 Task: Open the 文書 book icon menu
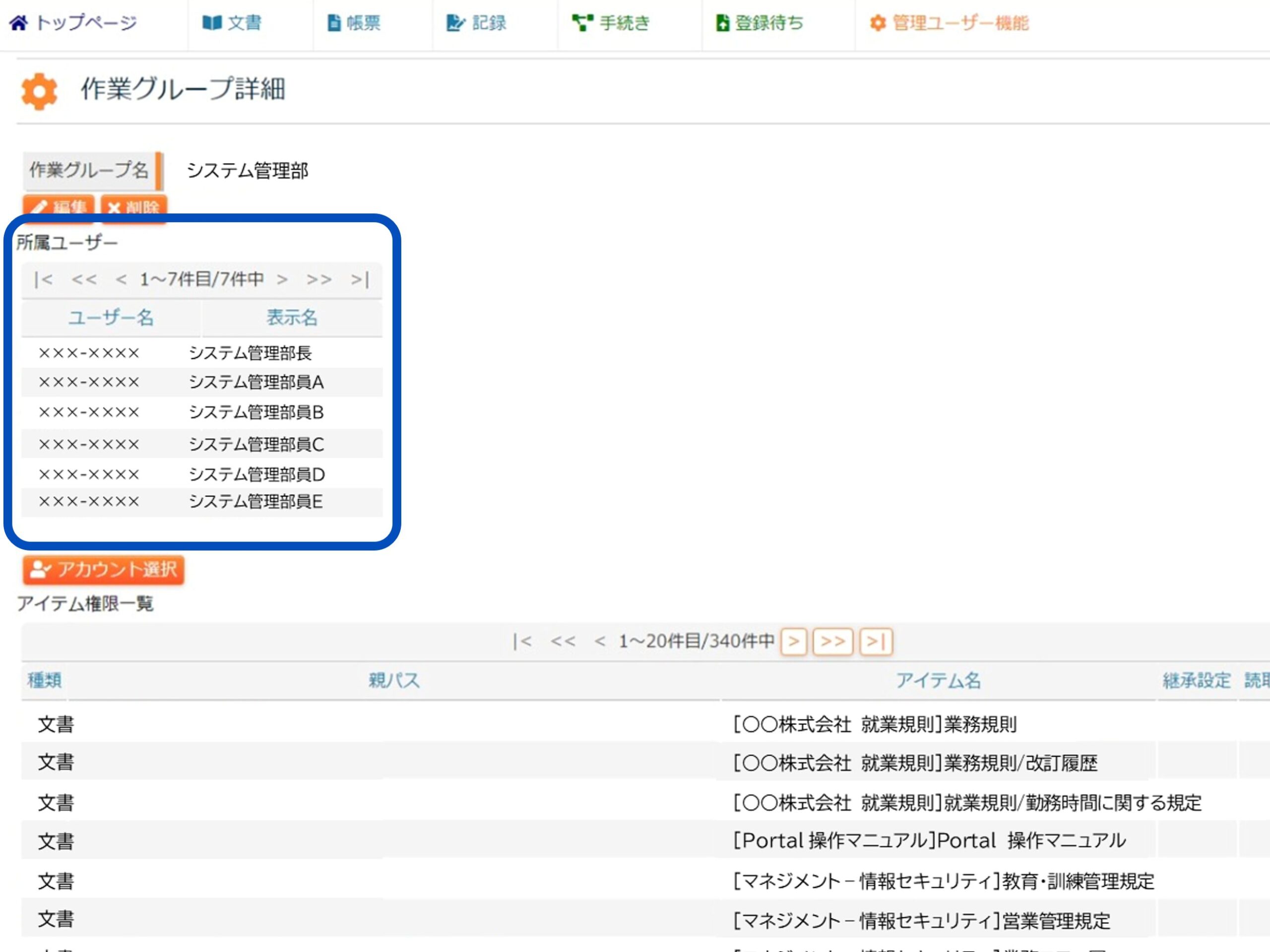pyautogui.click(x=212, y=23)
